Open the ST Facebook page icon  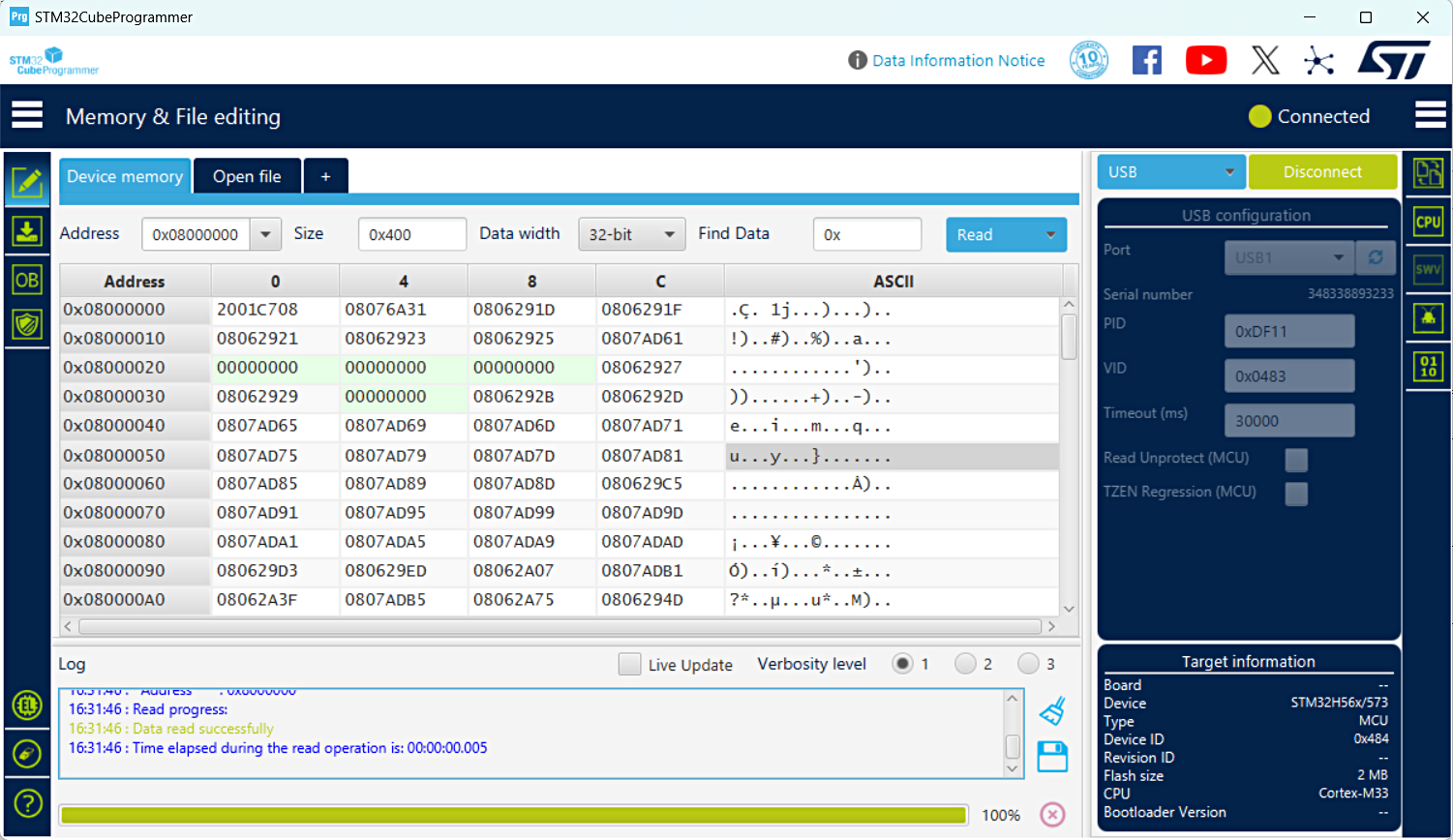(1147, 60)
